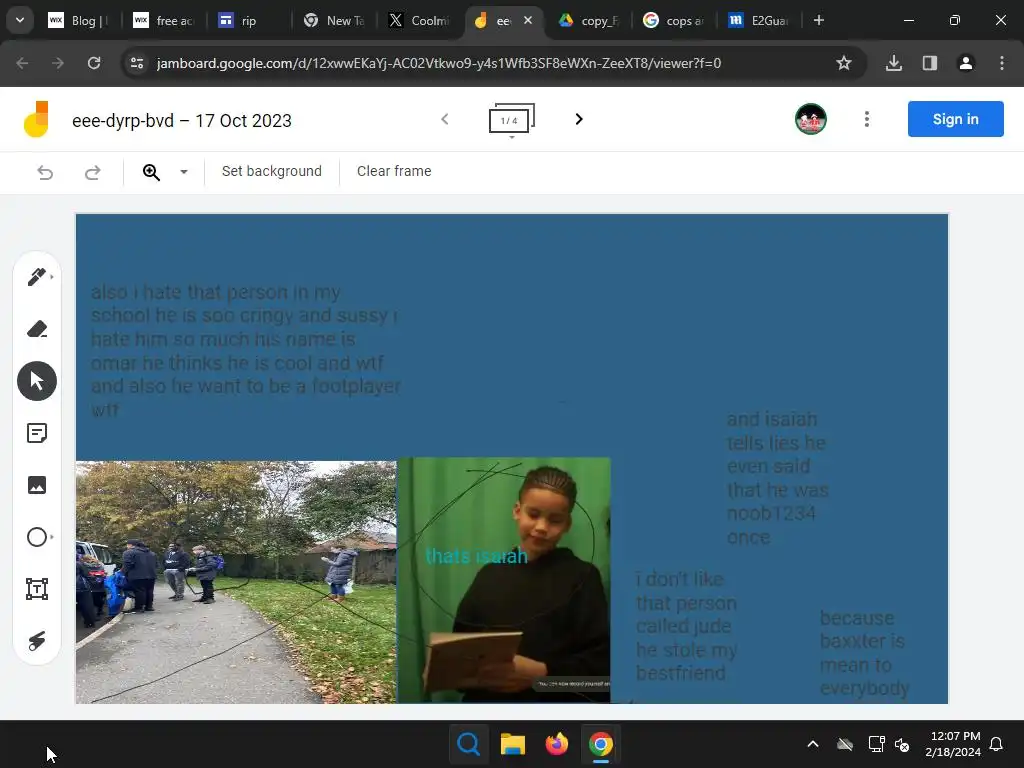Add a sticky note

pos(37,433)
